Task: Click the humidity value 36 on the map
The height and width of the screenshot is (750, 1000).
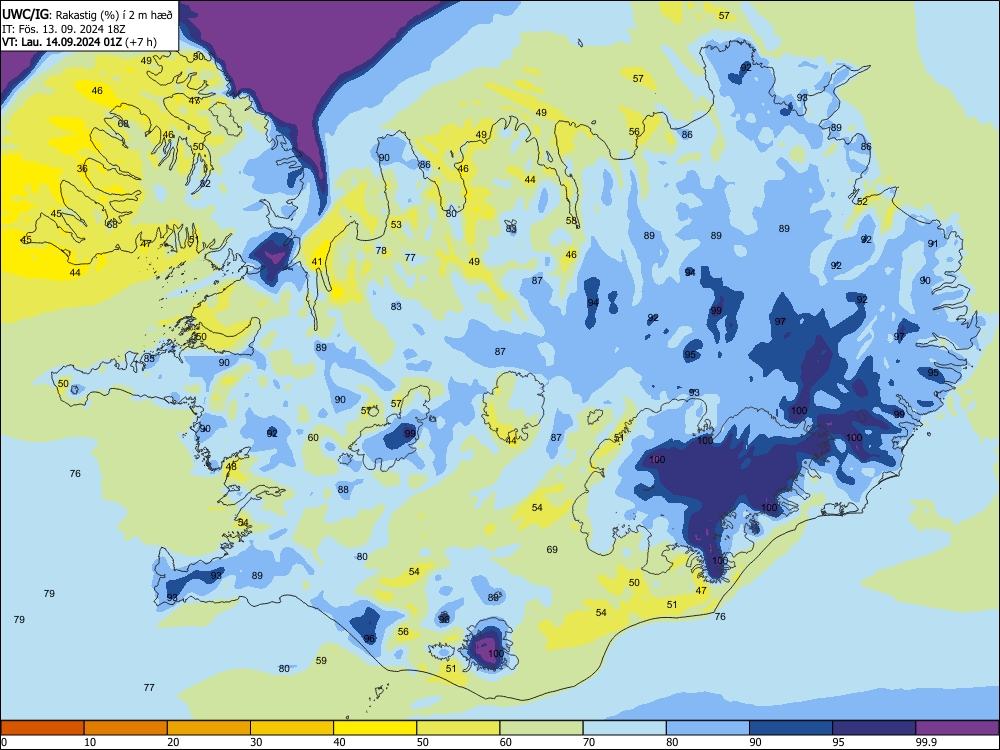Action: click(x=82, y=169)
